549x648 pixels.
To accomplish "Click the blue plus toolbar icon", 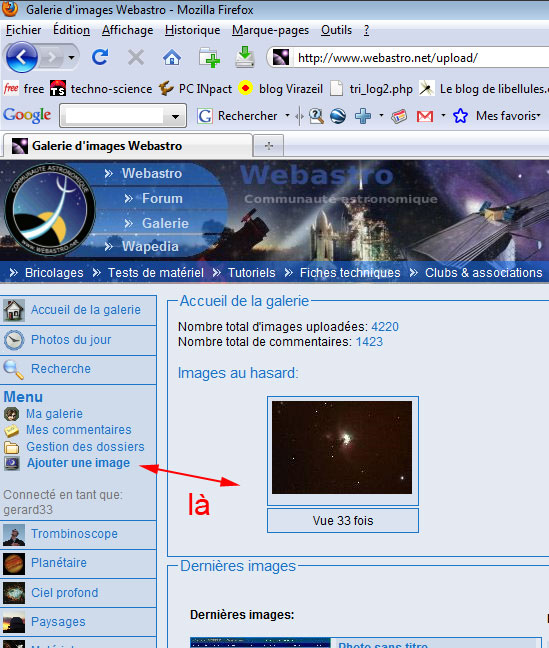I will point(363,116).
